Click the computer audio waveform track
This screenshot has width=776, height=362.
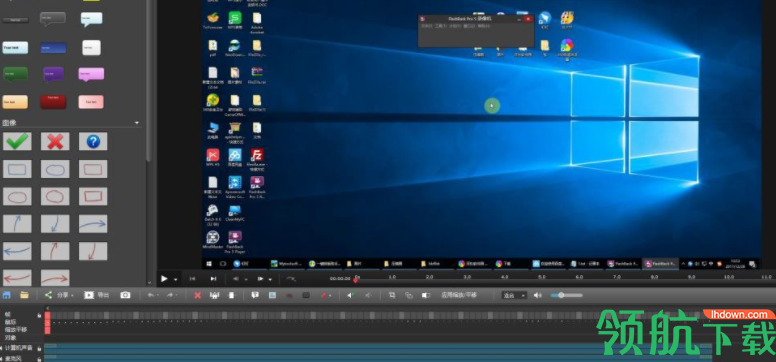[378, 349]
